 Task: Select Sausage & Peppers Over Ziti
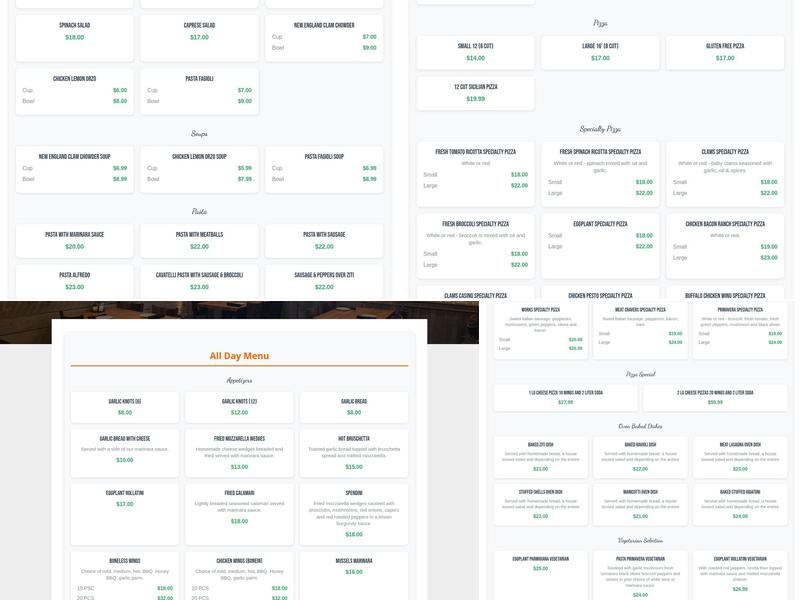pos(324,280)
